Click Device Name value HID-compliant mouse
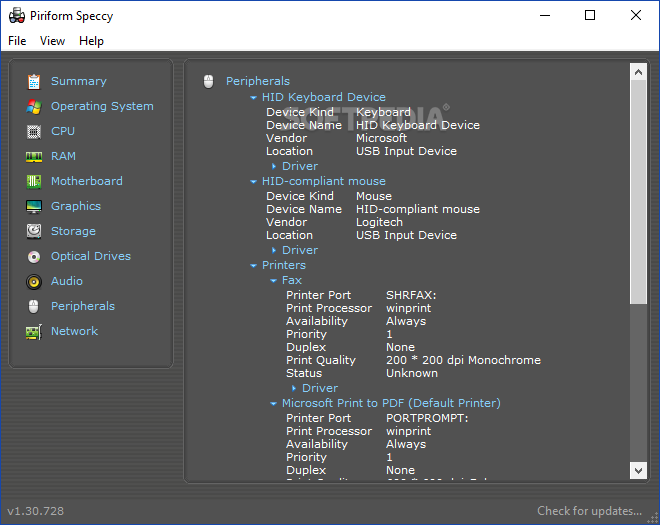Screen dimensions: 660x525 [x=418, y=209]
